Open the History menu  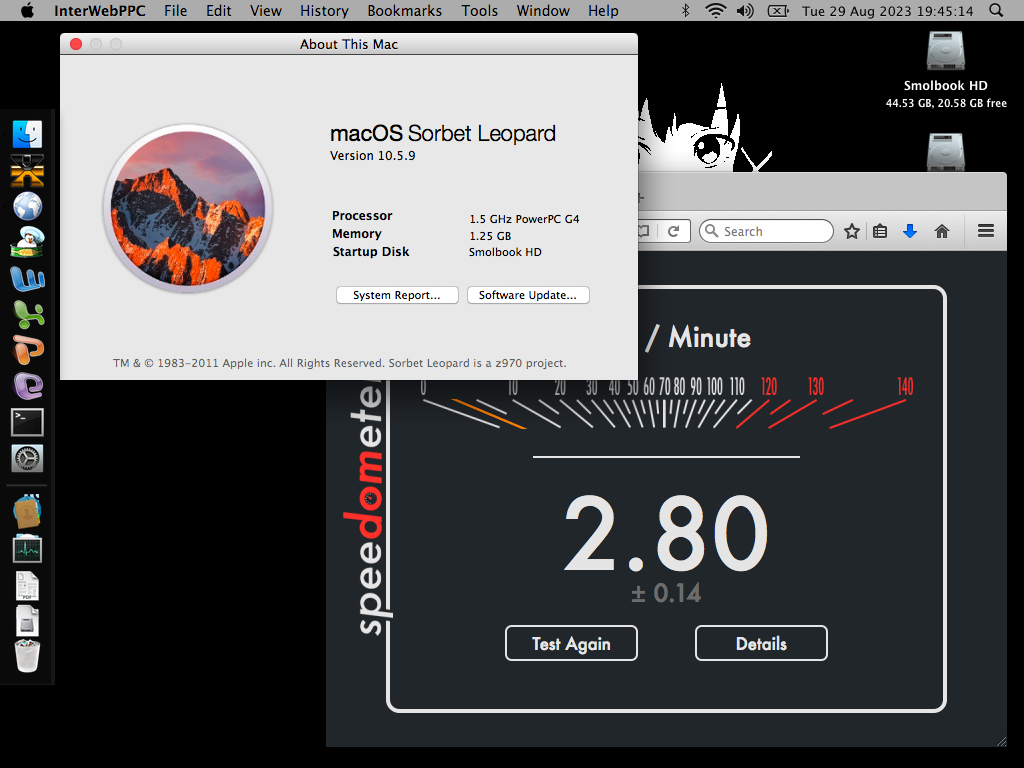click(x=324, y=10)
